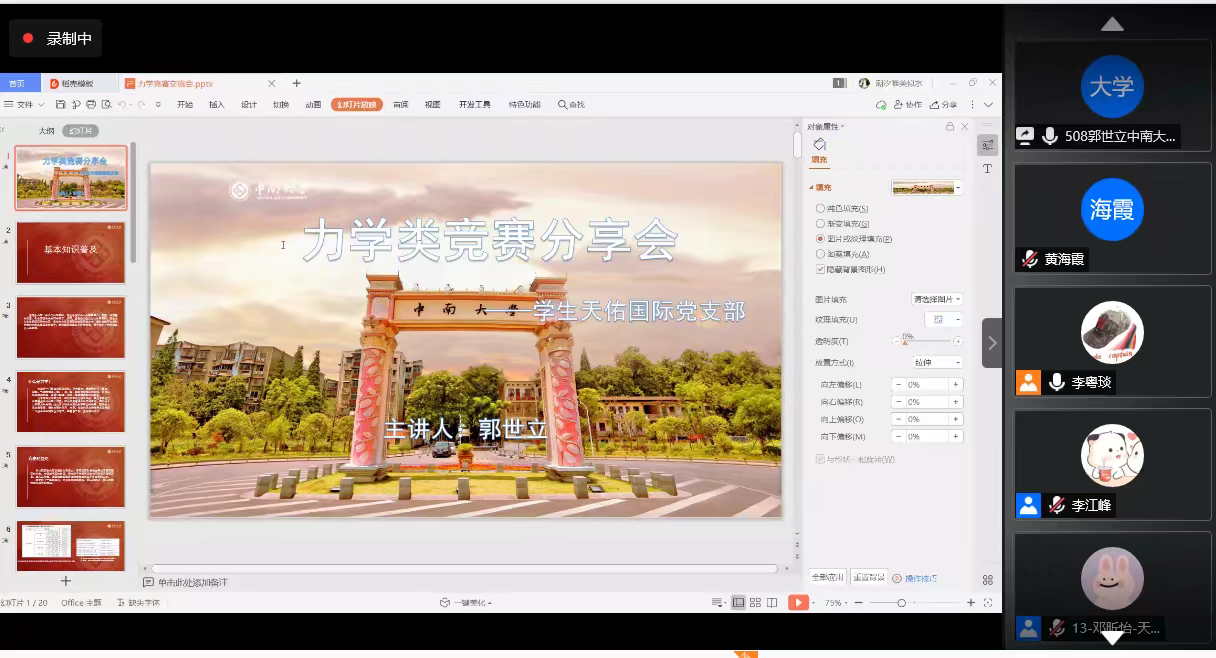Open 请选择图片 picture fill dropdown

pos(937,299)
